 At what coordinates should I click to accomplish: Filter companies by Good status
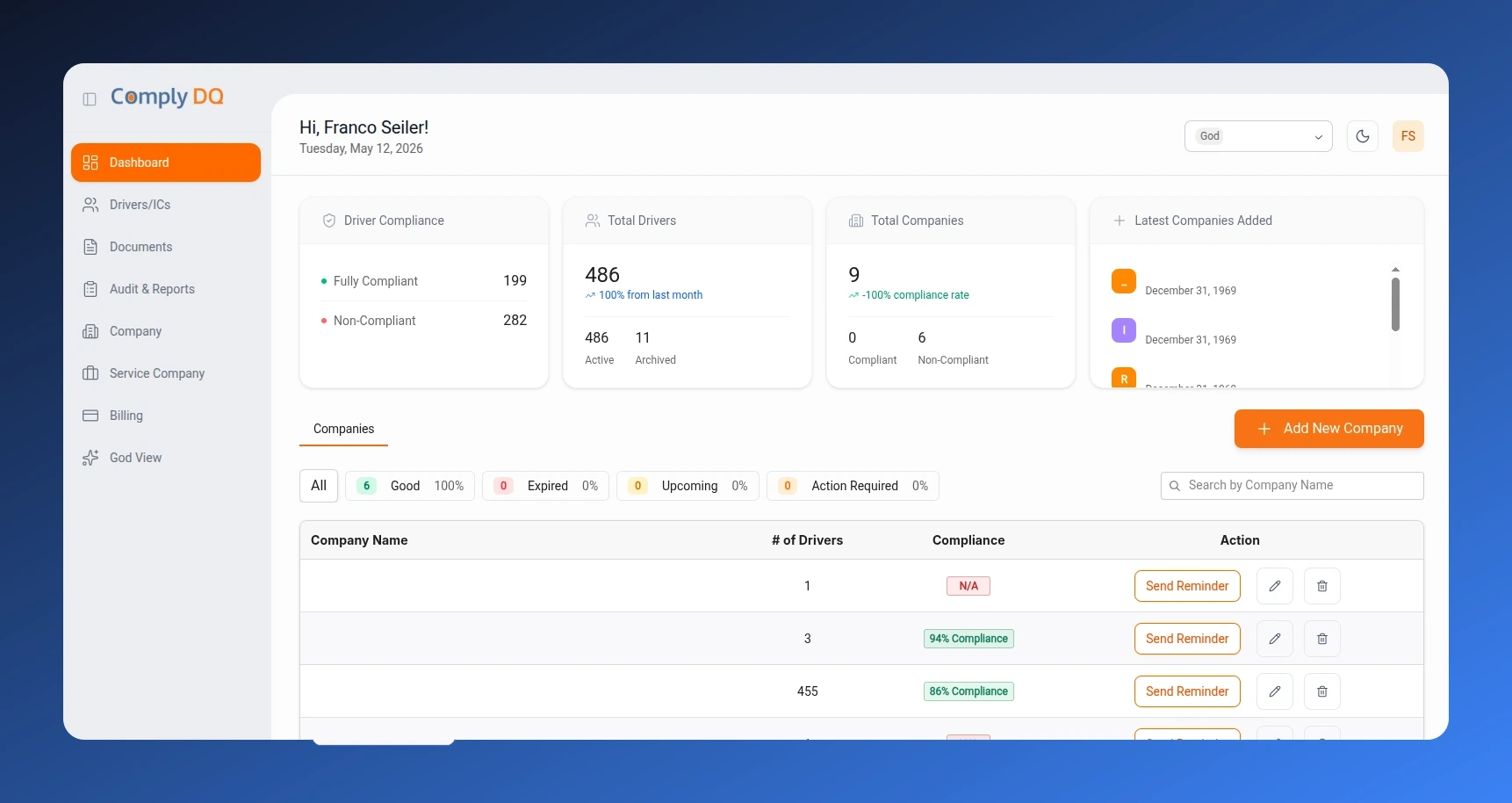pos(410,486)
